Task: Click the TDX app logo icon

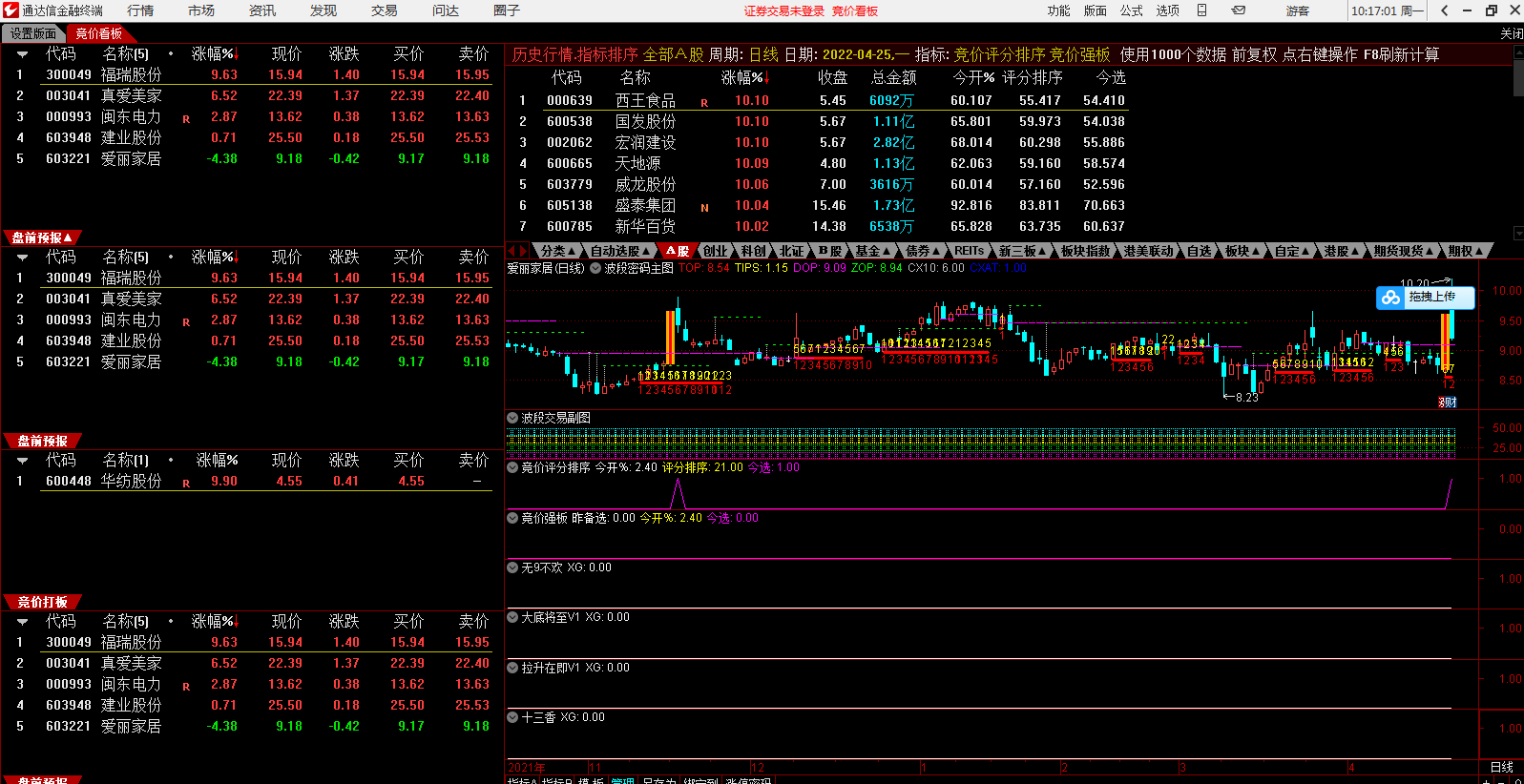Action: click(10, 10)
